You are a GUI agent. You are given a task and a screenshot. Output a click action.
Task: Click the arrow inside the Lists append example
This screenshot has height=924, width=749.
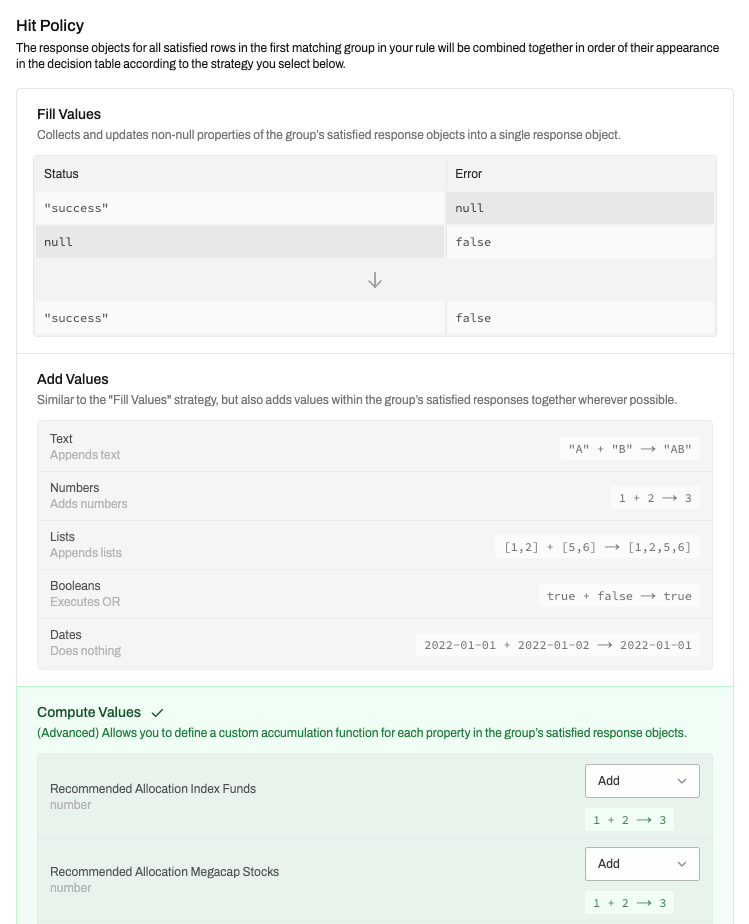(611, 546)
